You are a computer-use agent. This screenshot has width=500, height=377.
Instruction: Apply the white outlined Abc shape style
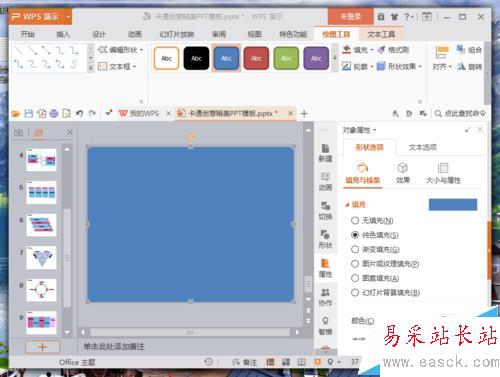pyautogui.click(x=166, y=58)
